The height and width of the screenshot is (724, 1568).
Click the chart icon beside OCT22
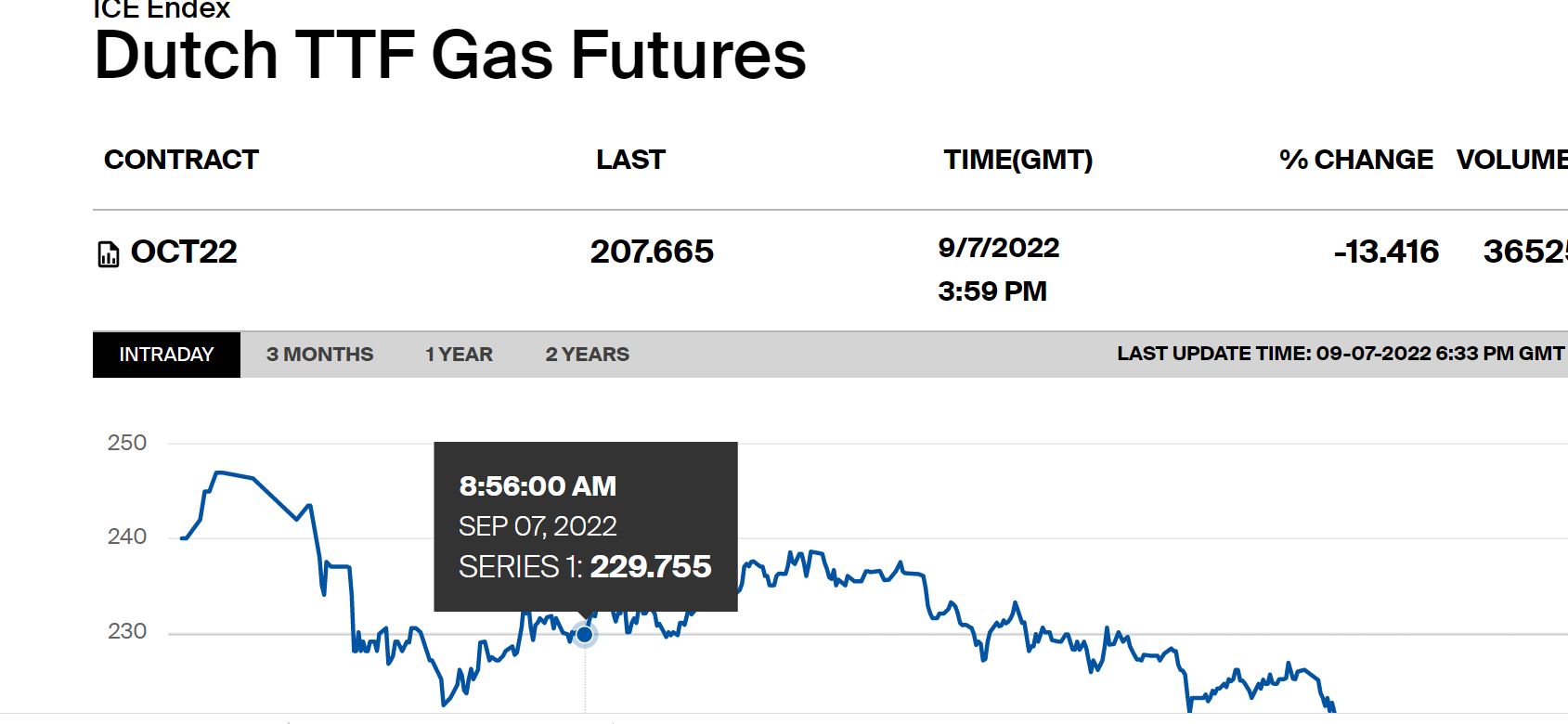[x=109, y=253]
